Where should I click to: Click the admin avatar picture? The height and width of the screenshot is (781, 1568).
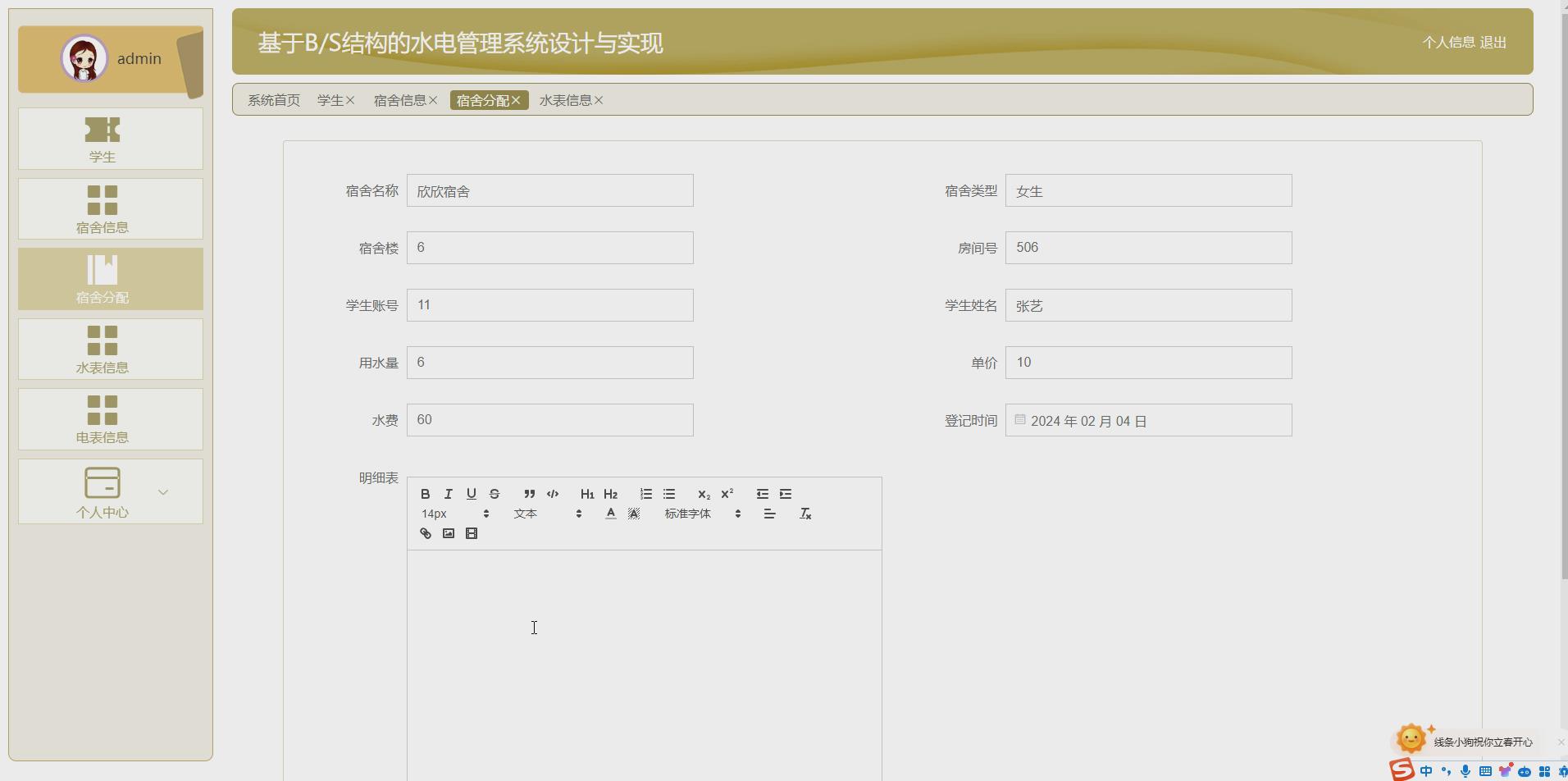click(84, 58)
